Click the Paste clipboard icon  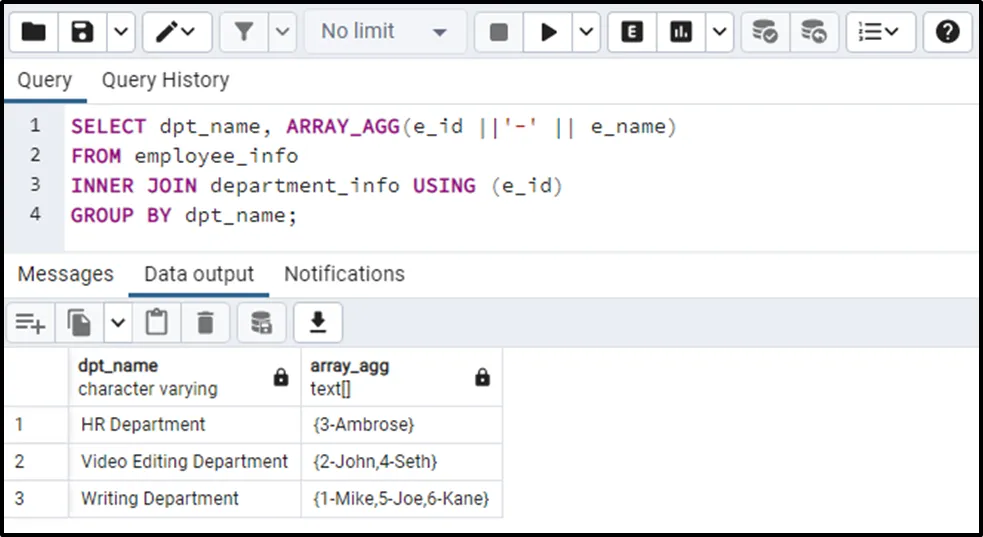click(x=156, y=322)
